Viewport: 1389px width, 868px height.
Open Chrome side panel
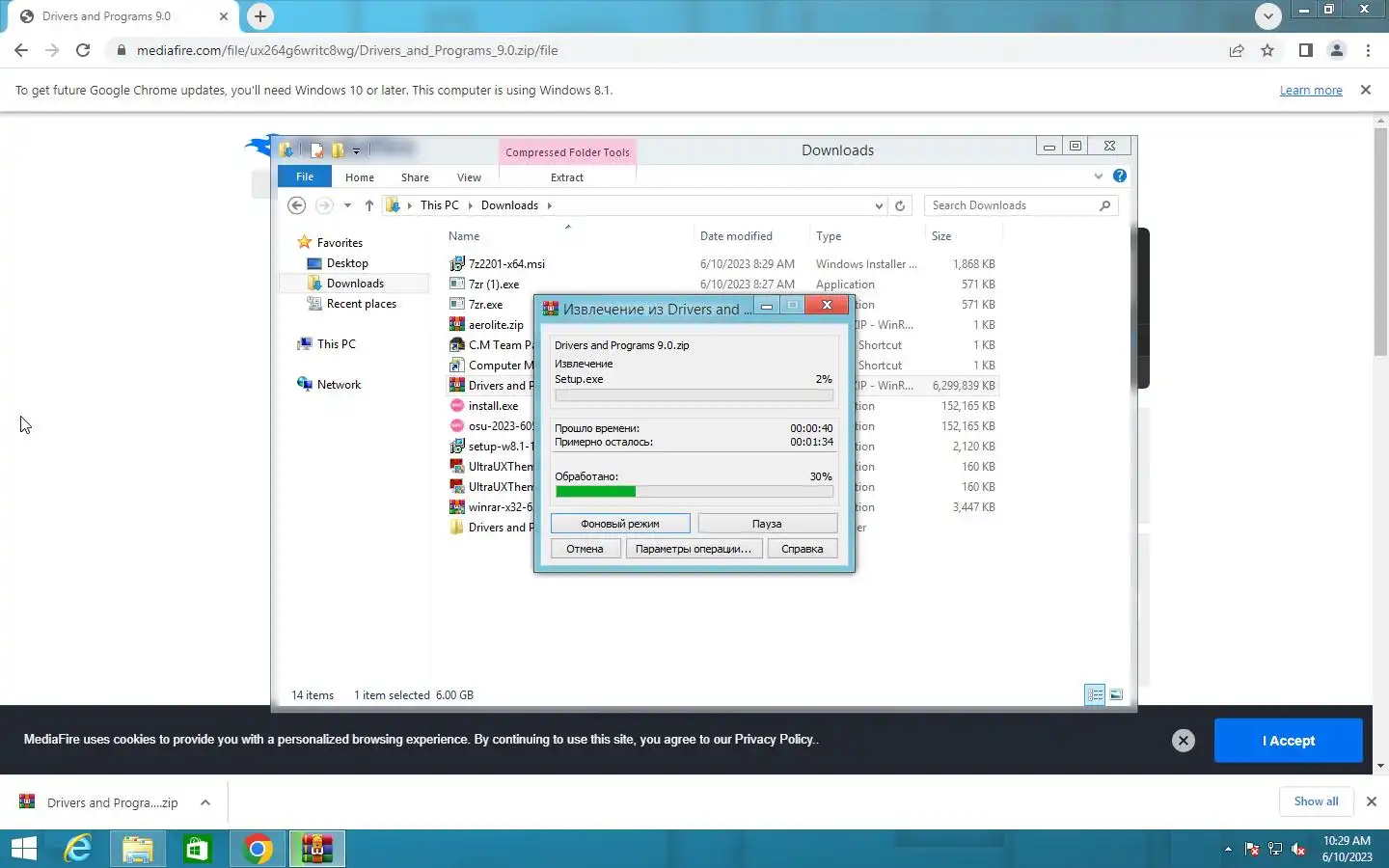pos(1305,50)
